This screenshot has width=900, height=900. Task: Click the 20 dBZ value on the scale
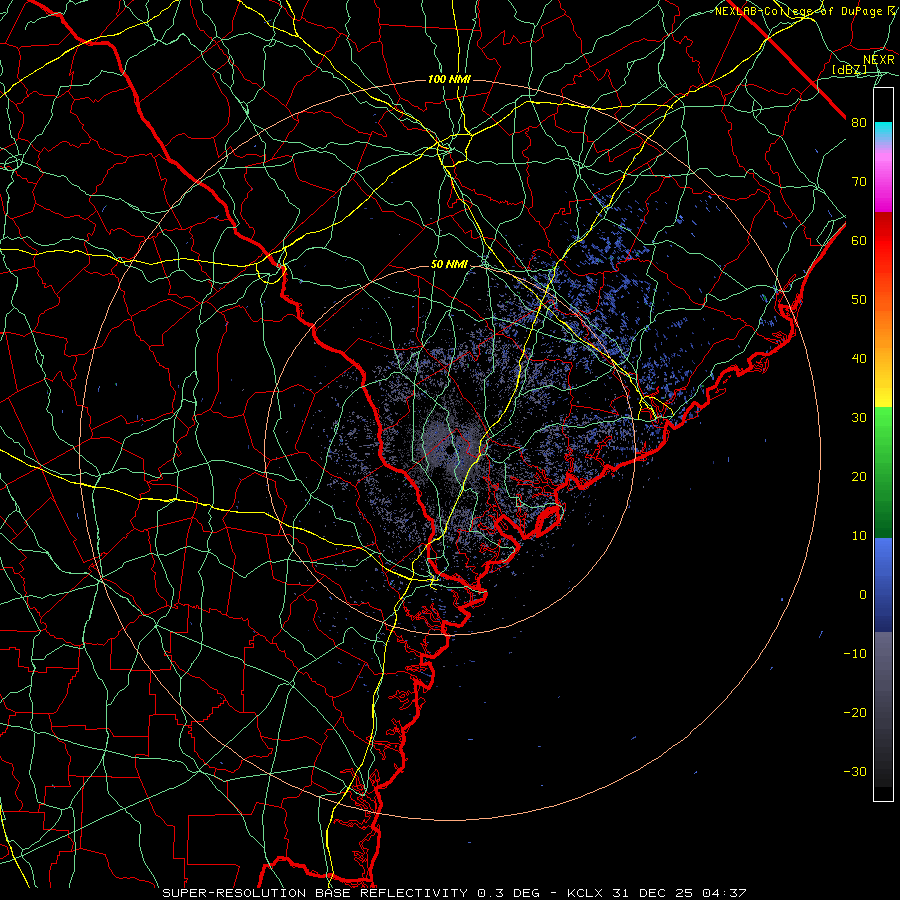pos(859,476)
